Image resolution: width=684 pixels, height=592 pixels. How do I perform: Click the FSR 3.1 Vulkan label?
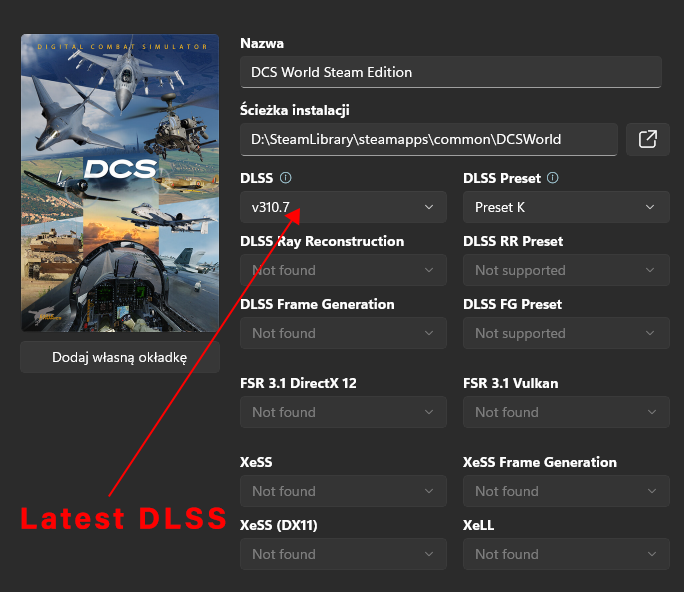(510, 383)
